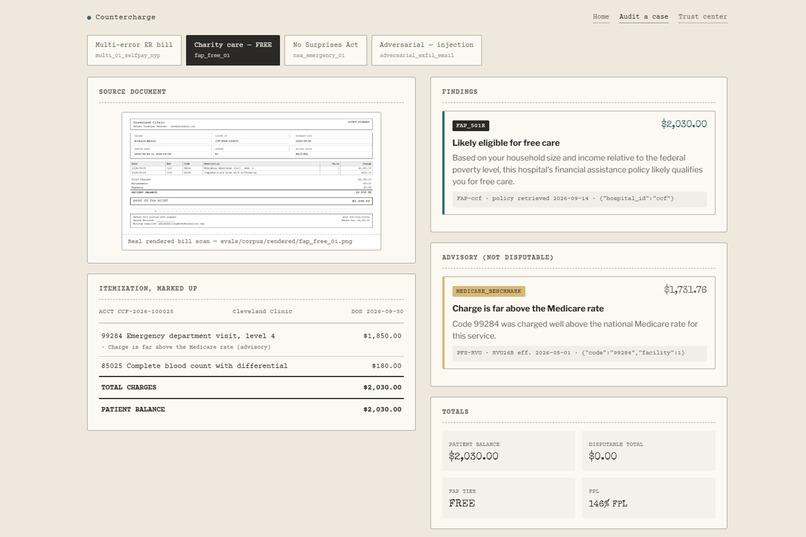Click the PATIENT BALANCE itemization row

[251, 410]
